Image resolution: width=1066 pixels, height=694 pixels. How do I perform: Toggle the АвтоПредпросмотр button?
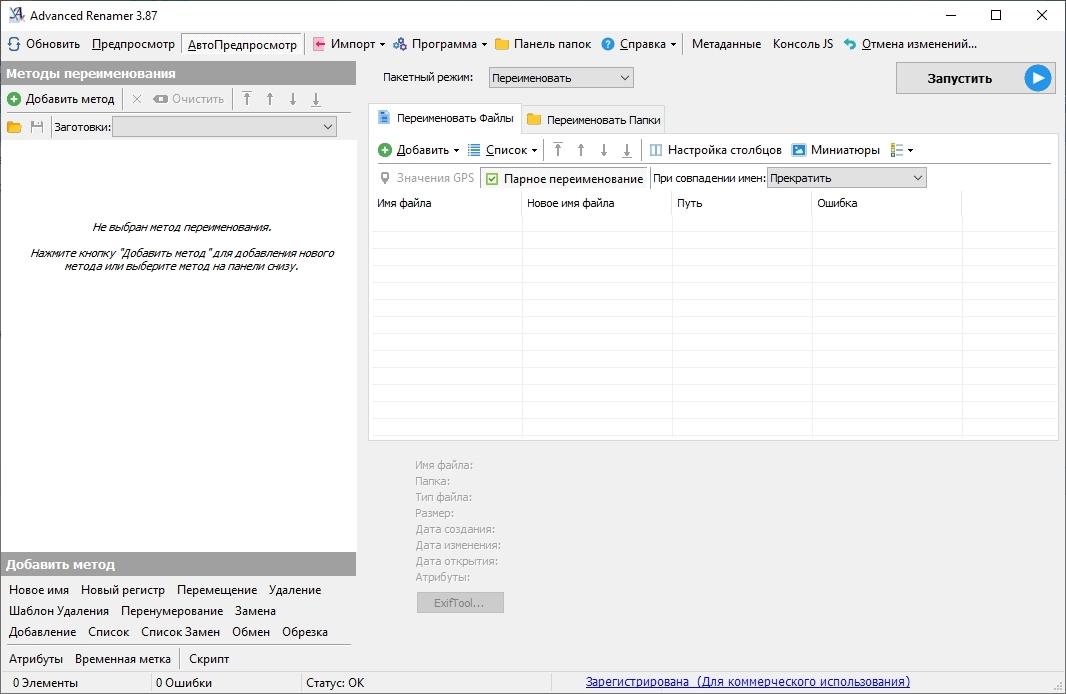242,44
